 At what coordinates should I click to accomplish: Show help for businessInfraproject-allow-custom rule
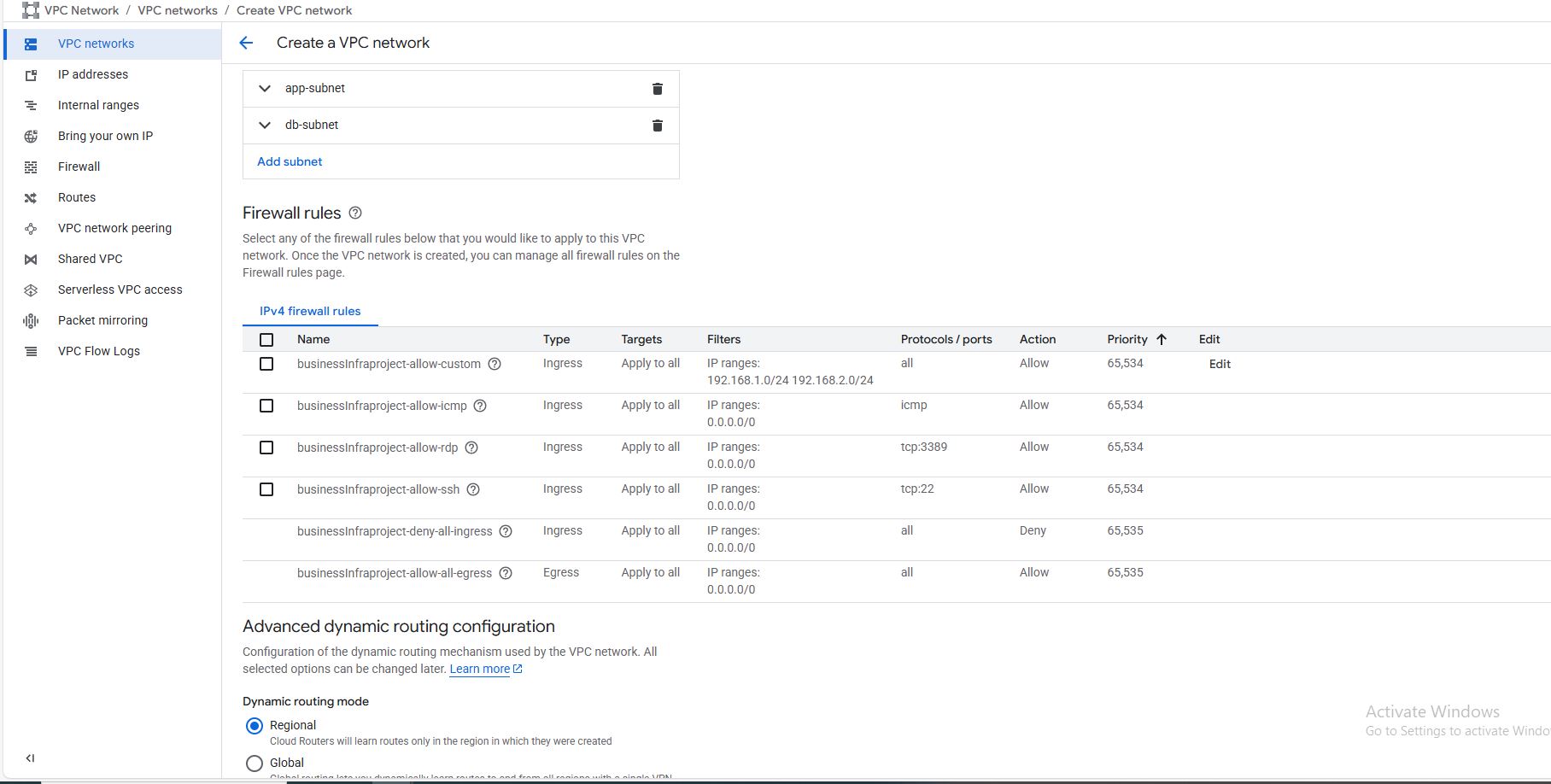(495, 364)
